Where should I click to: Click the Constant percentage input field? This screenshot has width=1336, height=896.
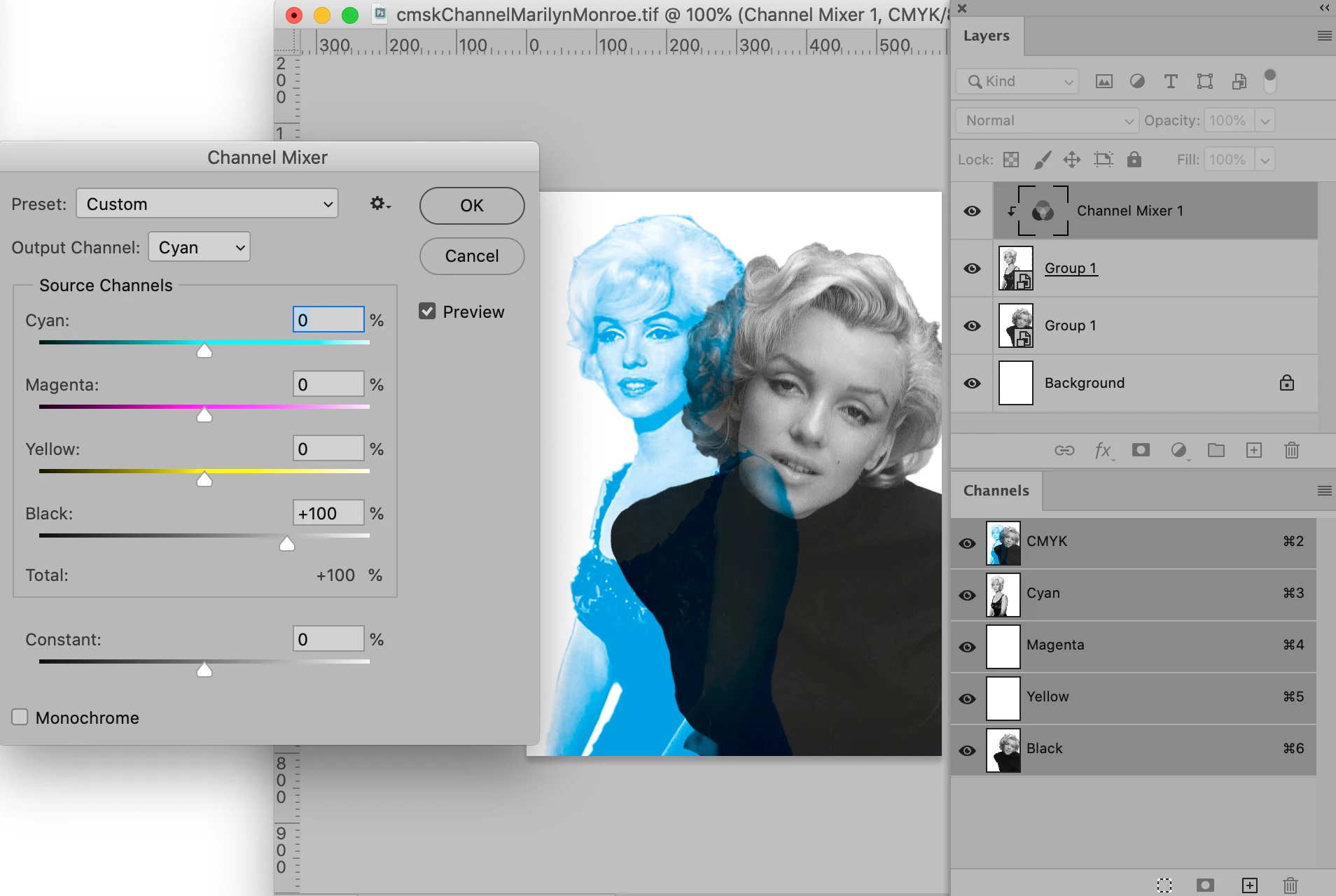[328, 639]
